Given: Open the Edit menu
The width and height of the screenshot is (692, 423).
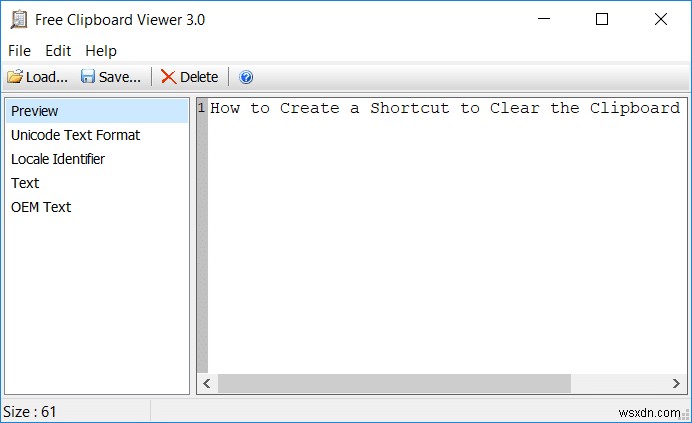Looking at the screenshot, I should coord(58,51).
